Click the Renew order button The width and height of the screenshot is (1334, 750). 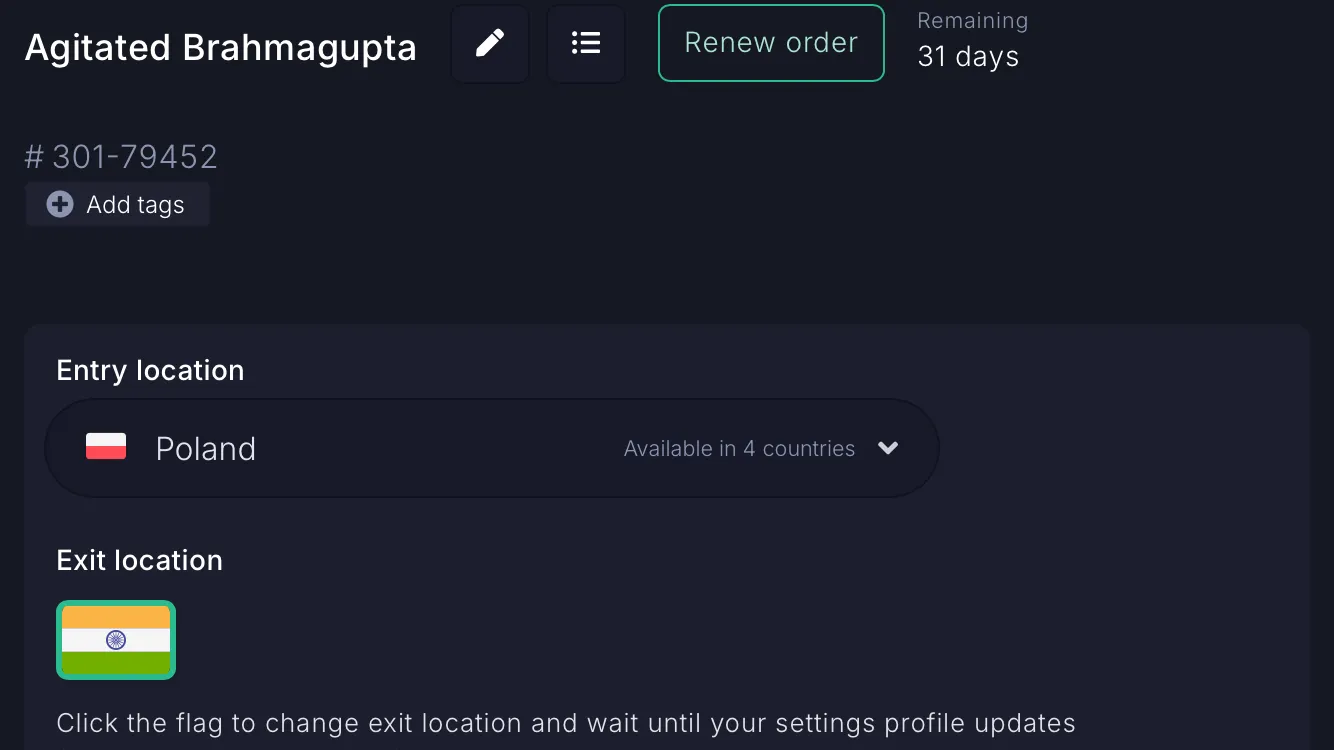pos(771,43)
